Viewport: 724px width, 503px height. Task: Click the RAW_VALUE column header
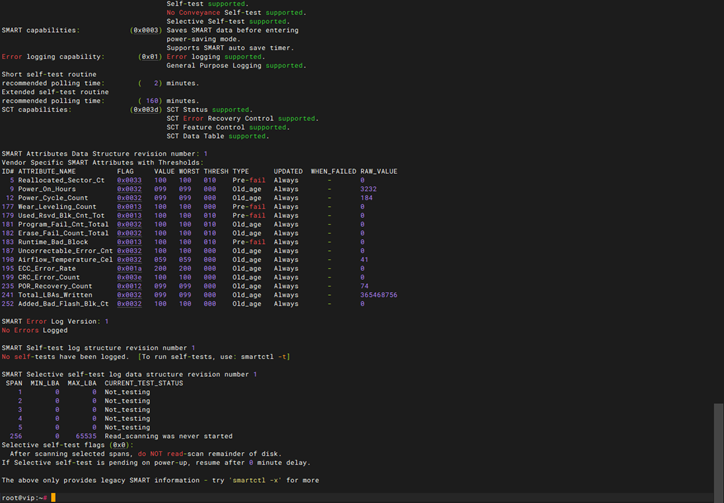click(x=379, y=171)
